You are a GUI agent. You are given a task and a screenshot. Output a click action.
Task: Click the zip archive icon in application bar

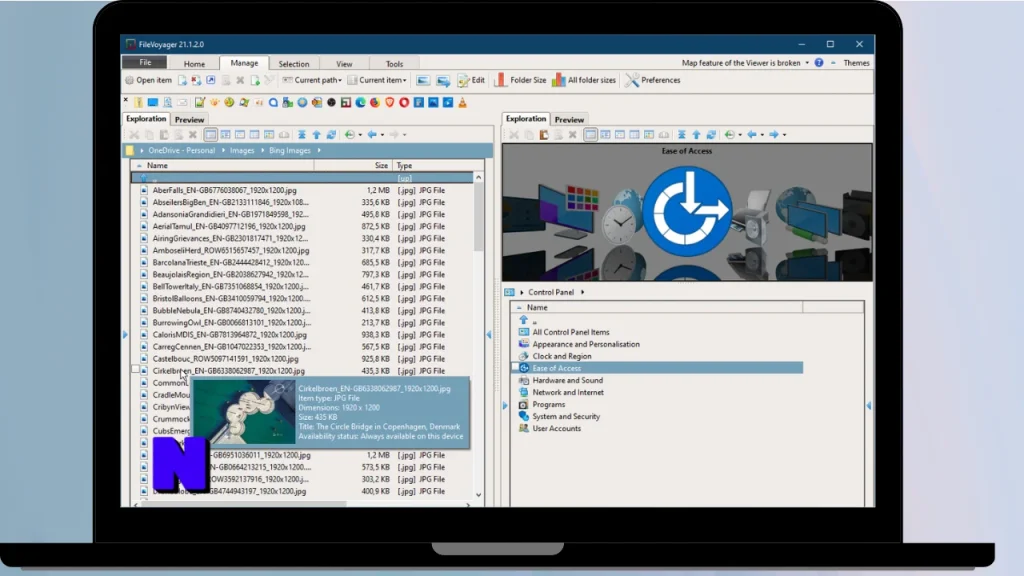pyautogui.click(x=138, y=103)
